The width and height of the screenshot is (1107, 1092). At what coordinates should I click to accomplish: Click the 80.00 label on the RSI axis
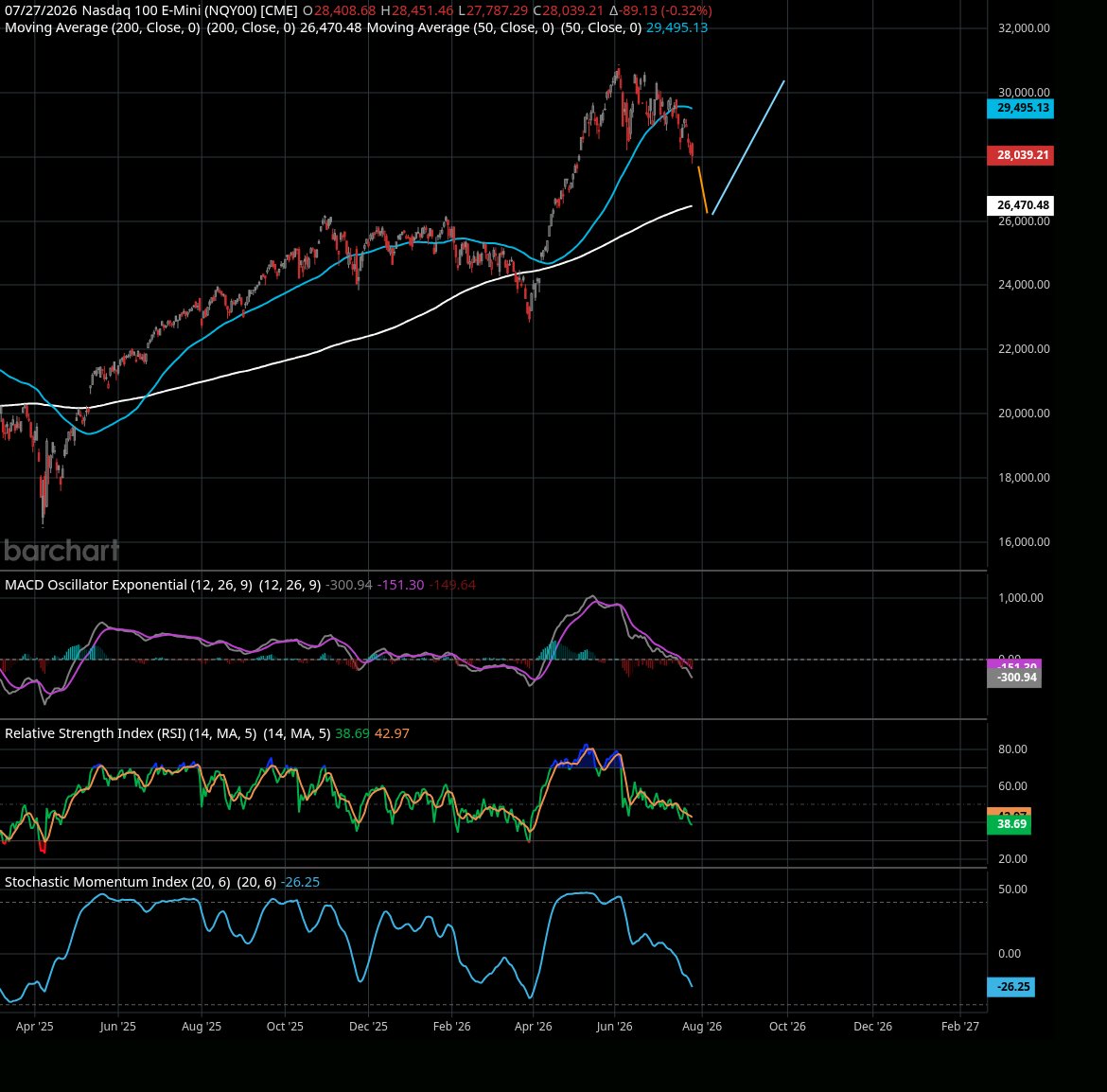pyautogui.click(x=1012, y=749)
